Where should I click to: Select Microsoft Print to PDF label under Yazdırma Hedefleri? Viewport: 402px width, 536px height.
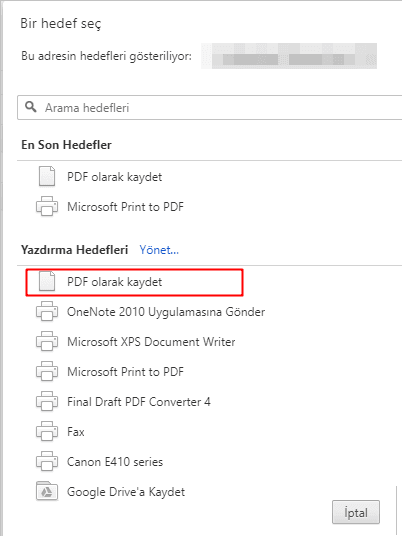pos(125,372)
